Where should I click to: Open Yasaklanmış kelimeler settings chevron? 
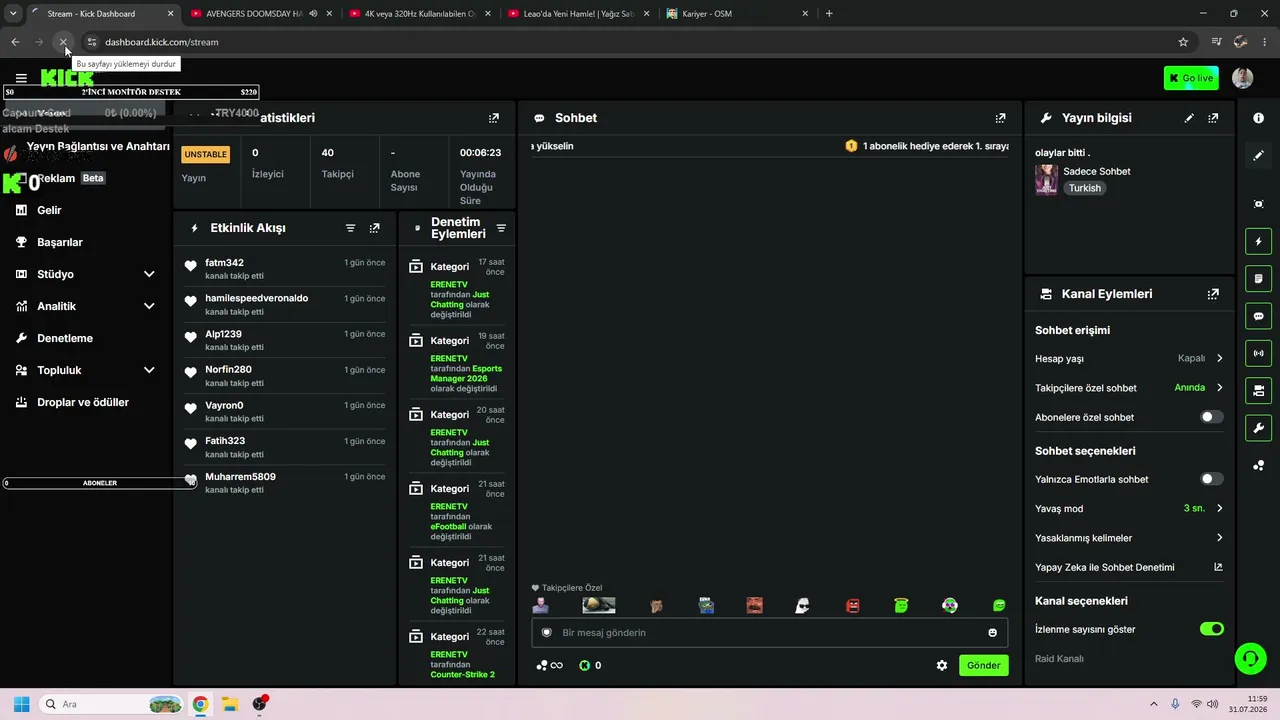point(1220,538)
